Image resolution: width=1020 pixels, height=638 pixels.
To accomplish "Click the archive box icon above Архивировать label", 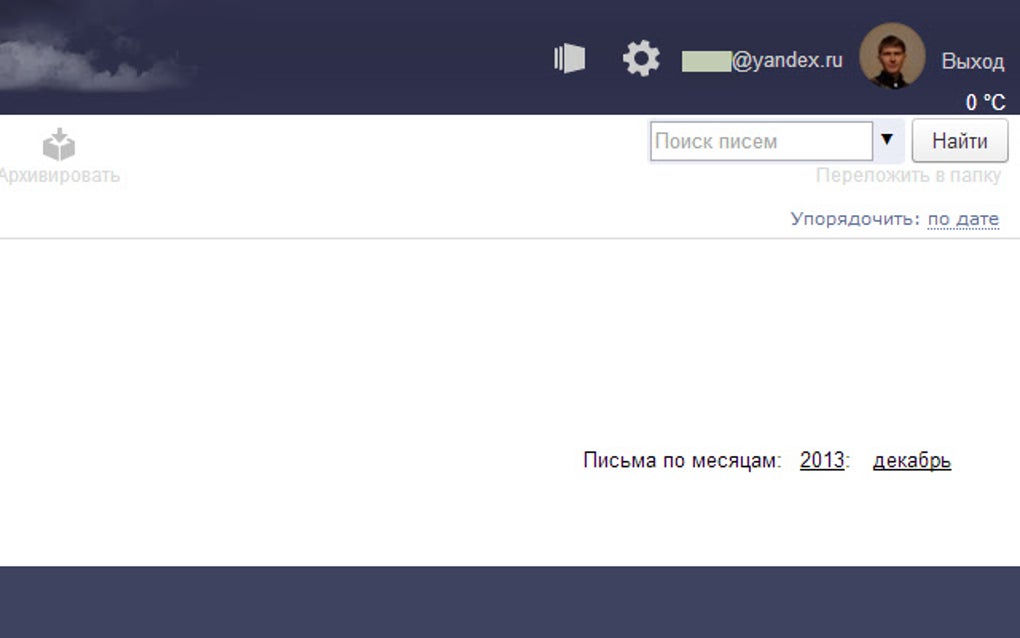I will [58, 143].
